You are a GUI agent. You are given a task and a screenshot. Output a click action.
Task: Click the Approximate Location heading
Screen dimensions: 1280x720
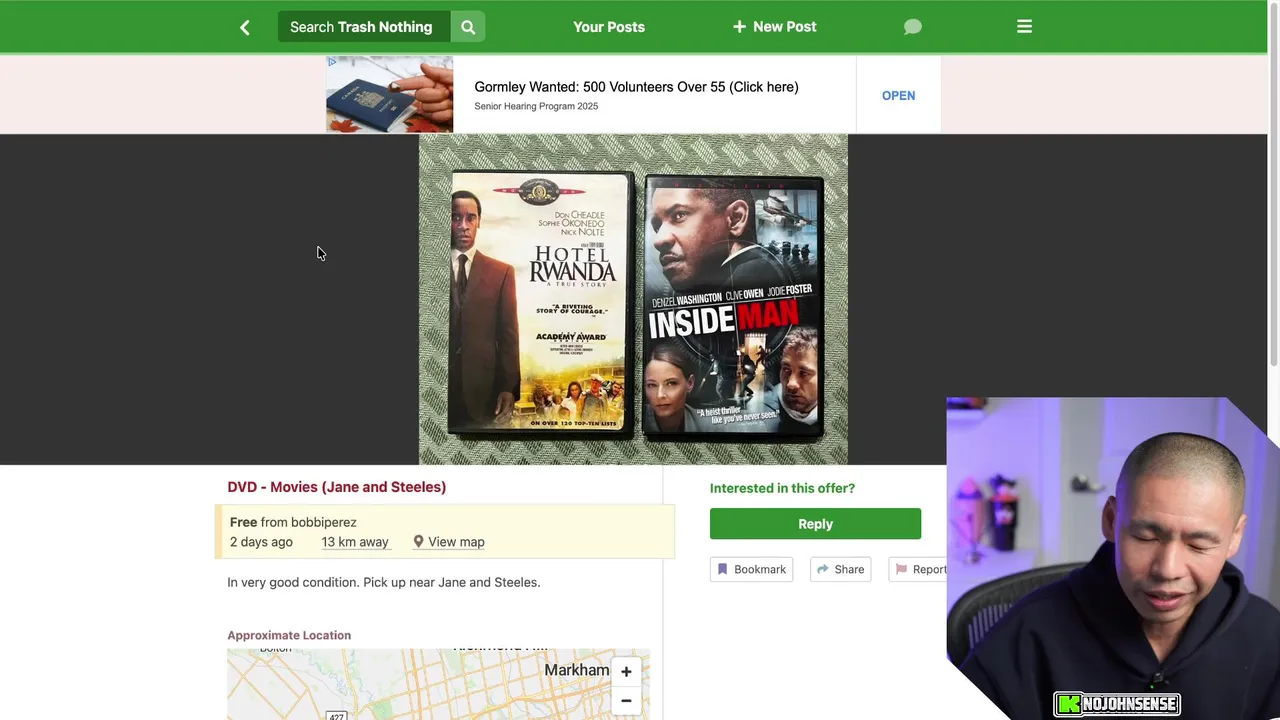pos(289,635)
